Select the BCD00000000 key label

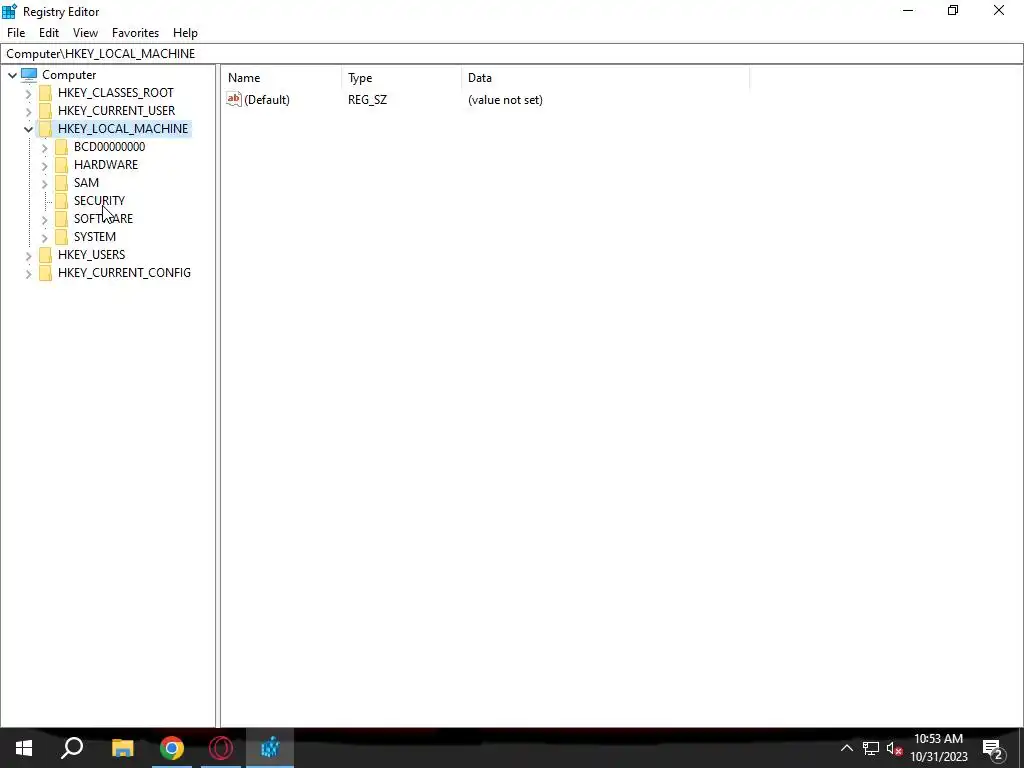(109, 146)
